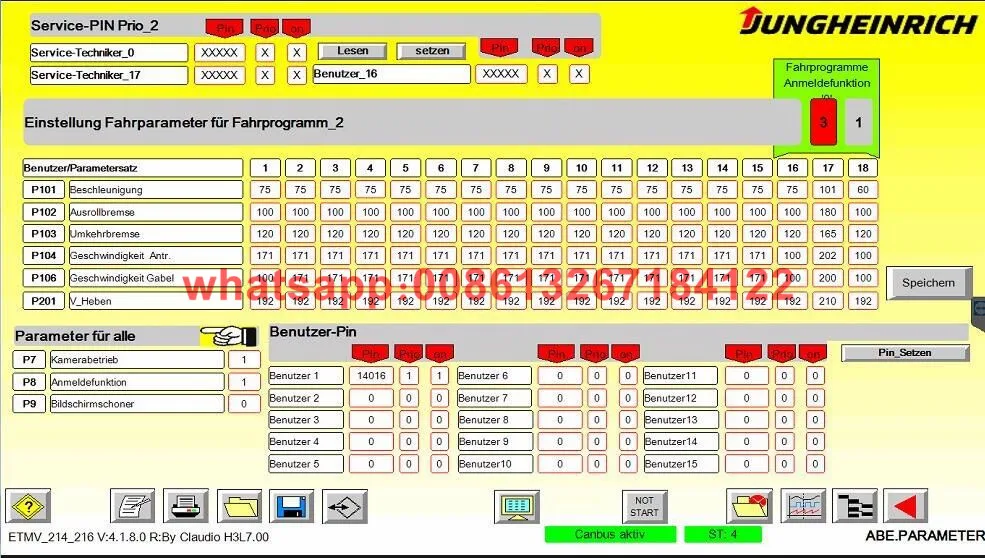Click the Pin_Setzen button
Viewport: 985px width, 558px height.
click(905, 353)
